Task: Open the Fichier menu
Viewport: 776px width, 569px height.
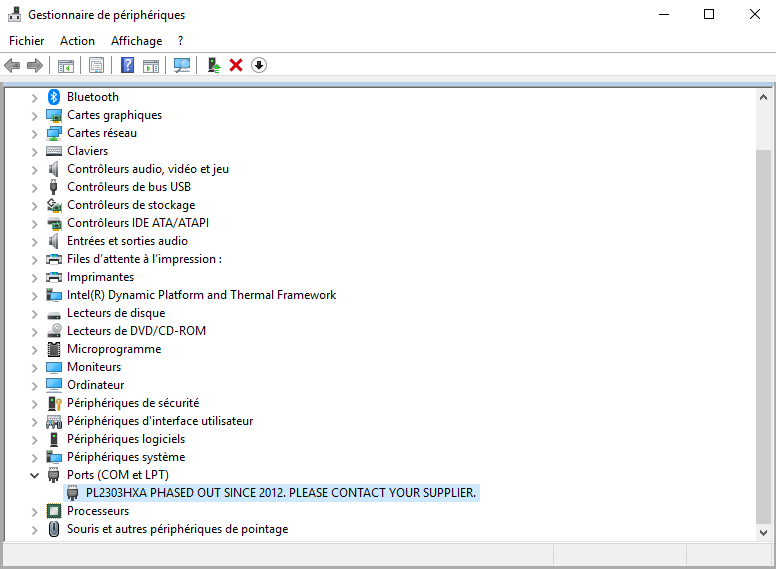Action: click(27, 41)
